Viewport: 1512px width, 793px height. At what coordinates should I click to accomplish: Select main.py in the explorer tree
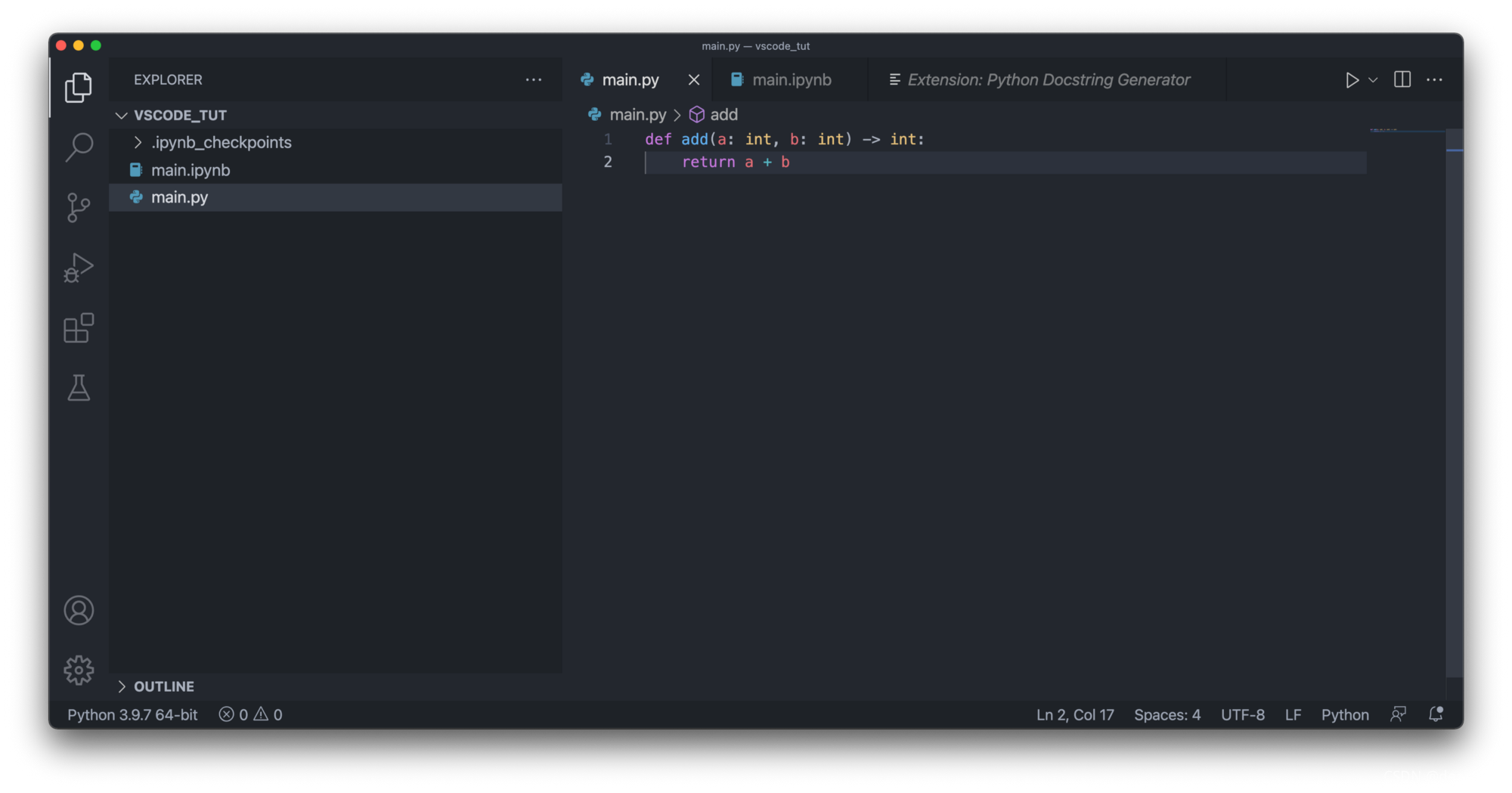click(x=336, y=197)
